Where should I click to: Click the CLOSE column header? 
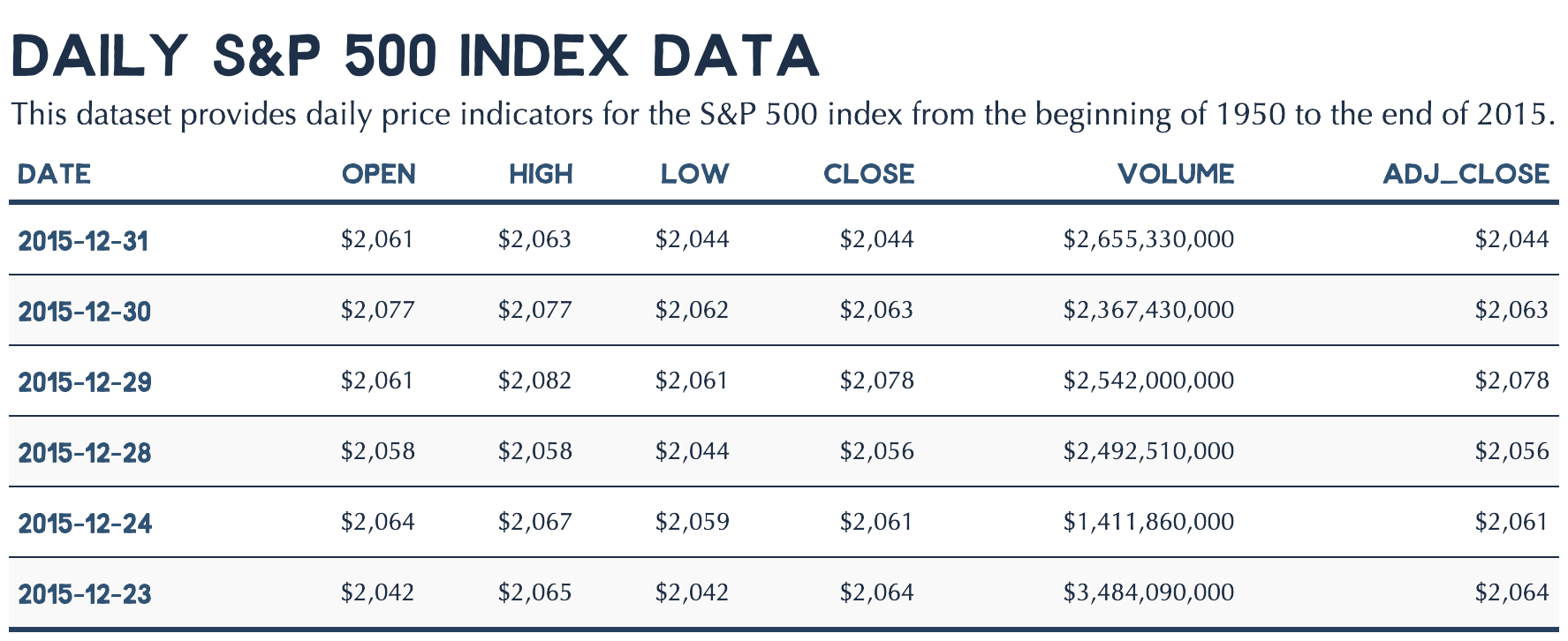[x=868, y=174]
